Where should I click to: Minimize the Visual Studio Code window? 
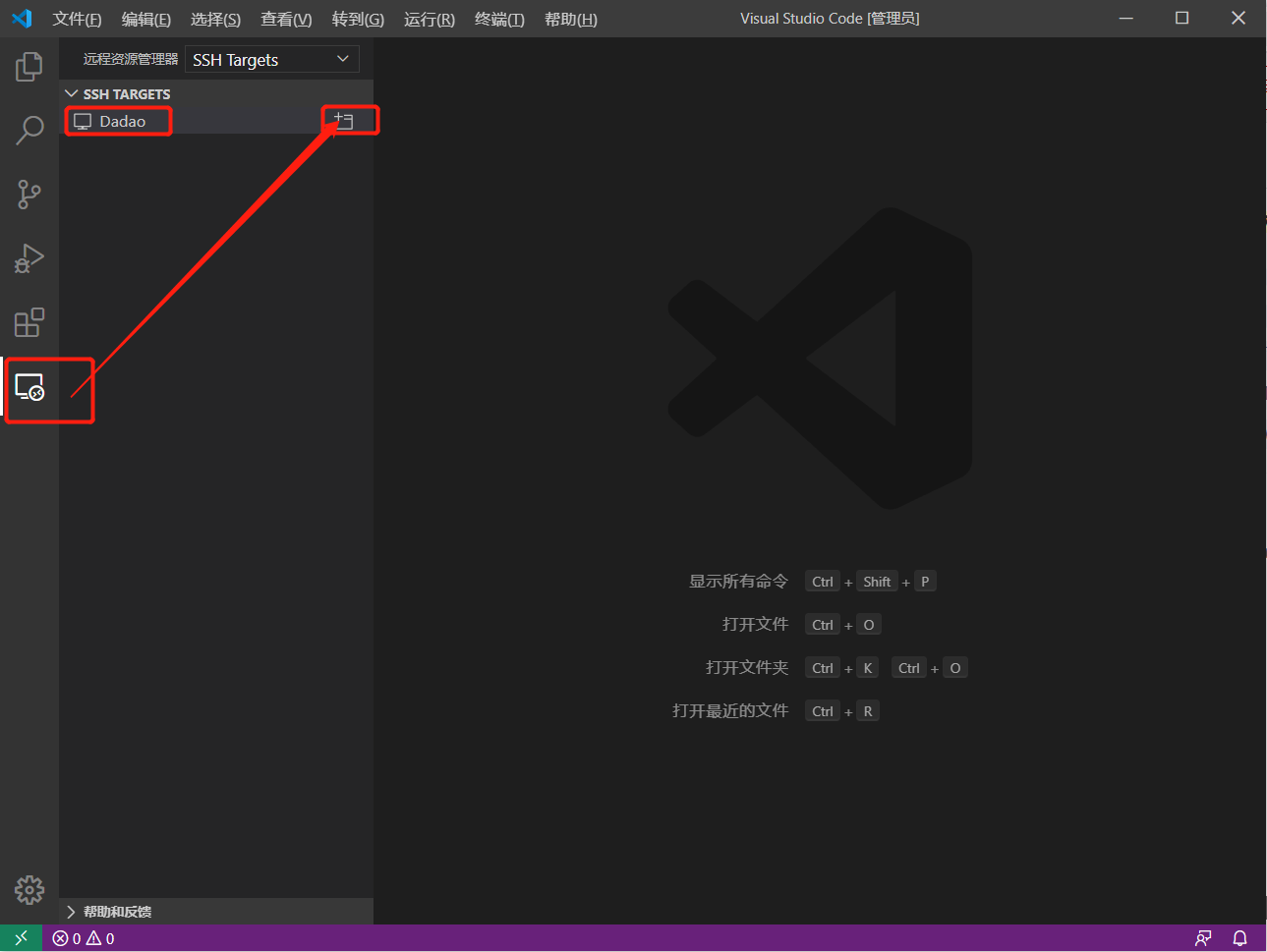(1126, 19)
